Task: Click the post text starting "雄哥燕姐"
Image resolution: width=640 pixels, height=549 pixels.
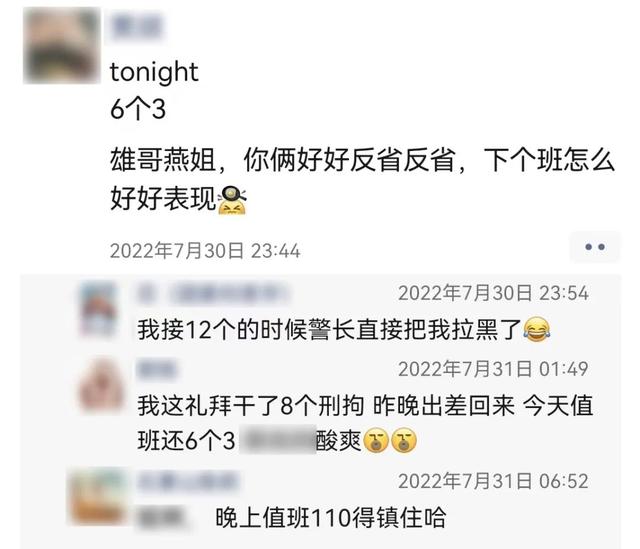Action: 362,180
